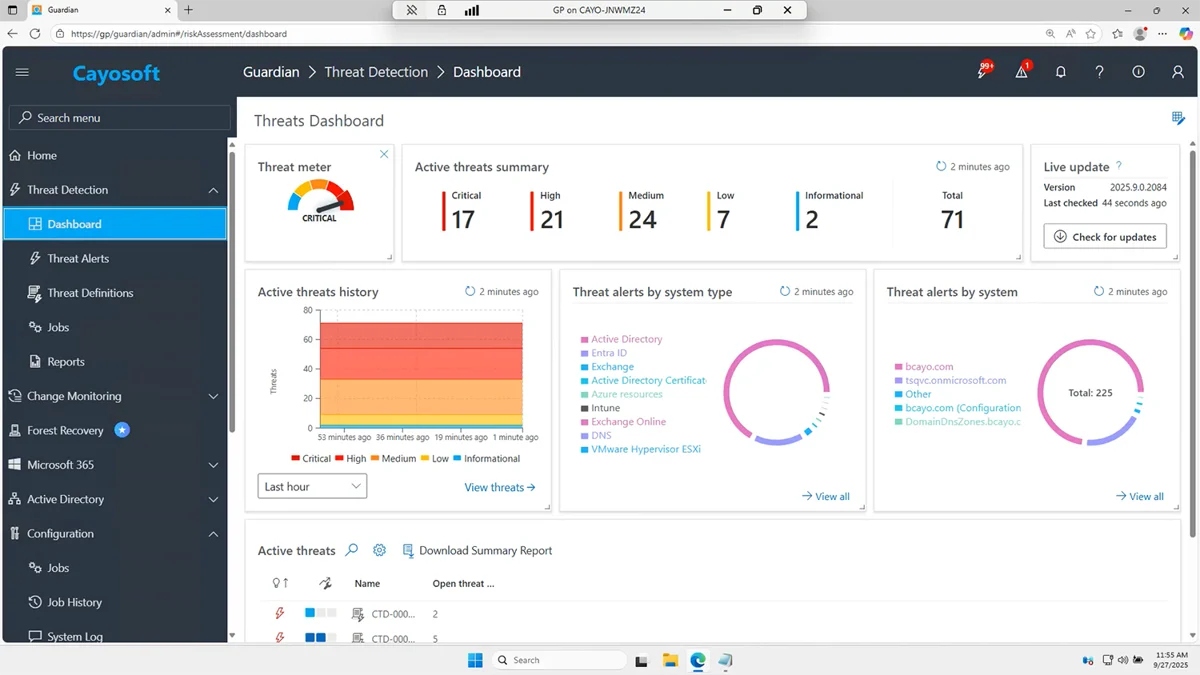
Task: Open the Help question mark icon
Action: pyautogui.click(x=1099, y=71)
